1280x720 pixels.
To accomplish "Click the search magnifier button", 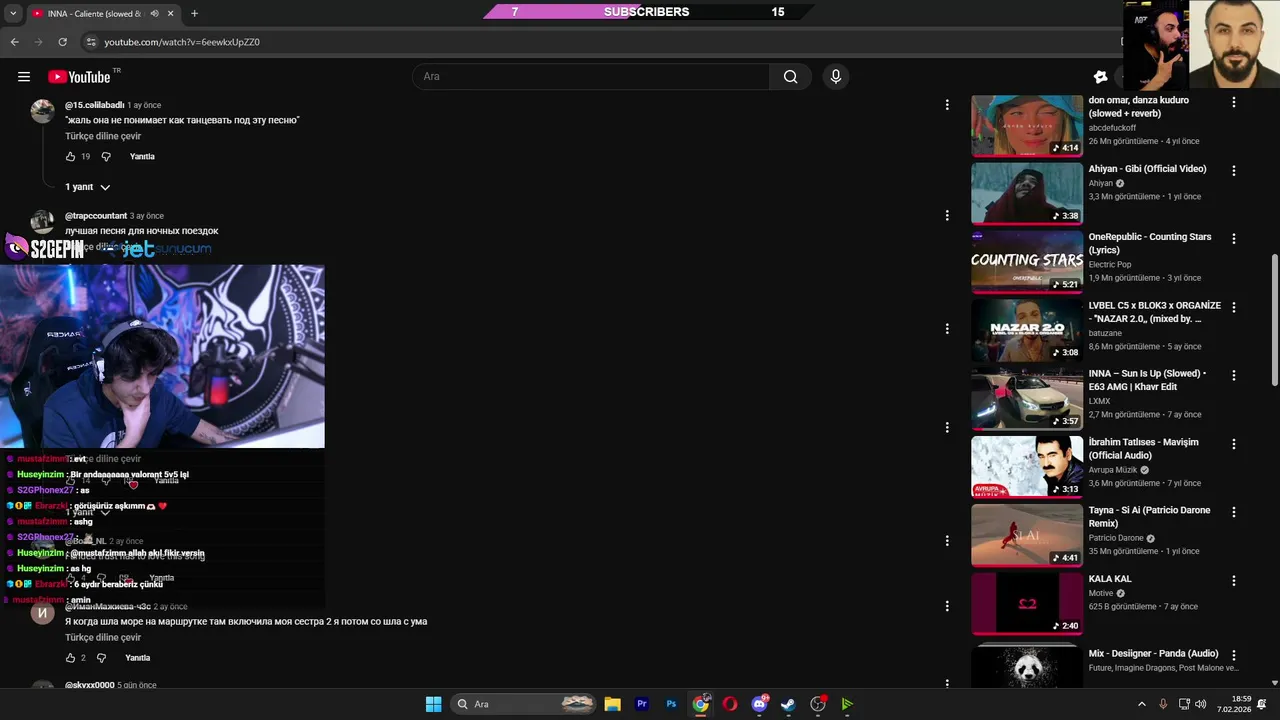I will [x=791, y=77].
